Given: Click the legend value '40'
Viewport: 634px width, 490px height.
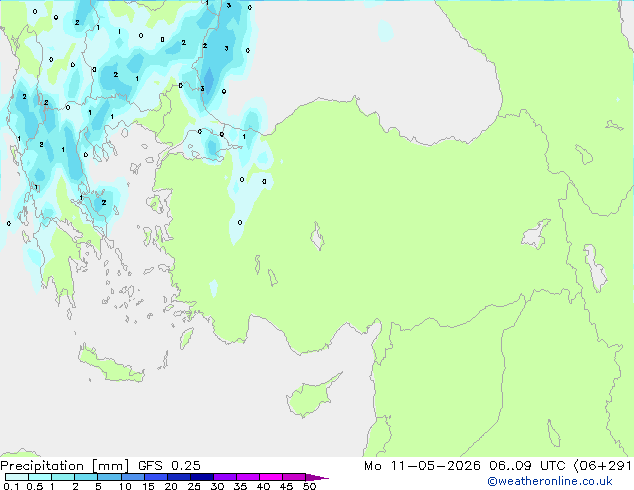Looking at the screenshot, I should (x=263, y=486).
